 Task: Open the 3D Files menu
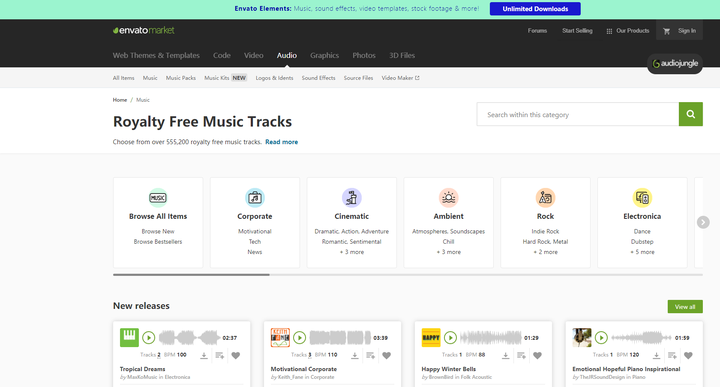[x=402, y=55]
